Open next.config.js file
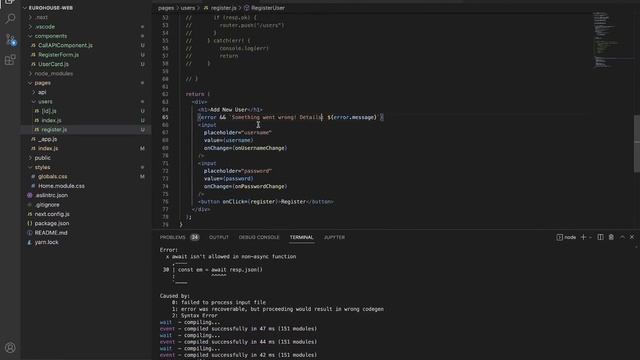The image size is (640, 360). pyautogui.click(x=52, y=214)
